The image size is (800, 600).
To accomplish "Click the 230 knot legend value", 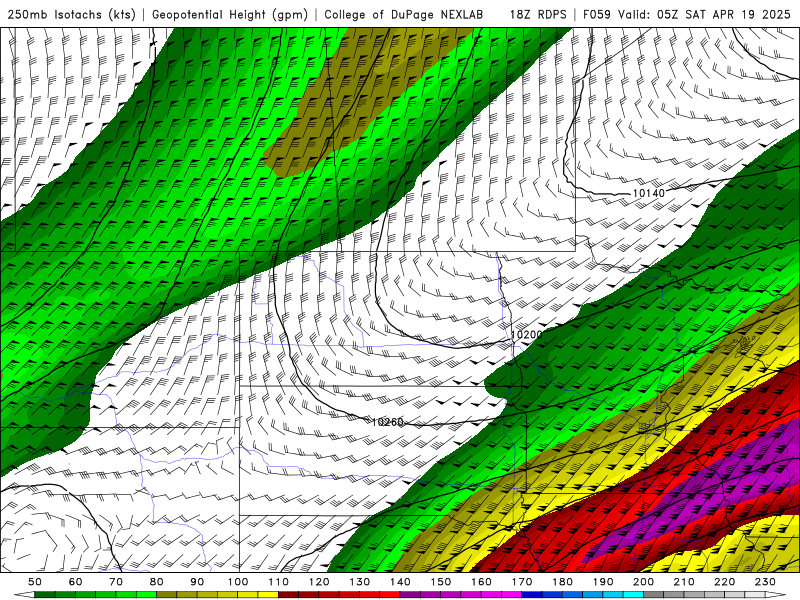I will click(765, 582).
